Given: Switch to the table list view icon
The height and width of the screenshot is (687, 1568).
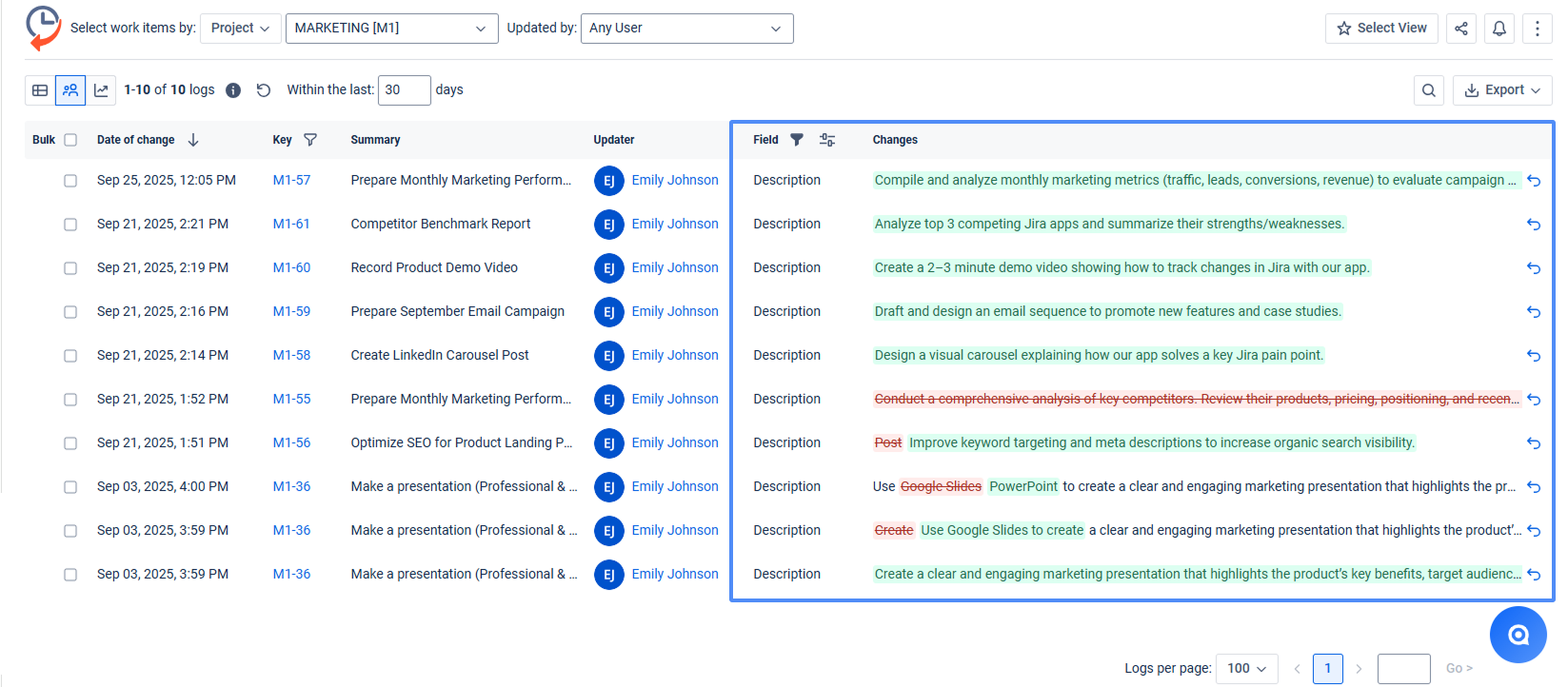Looking at the screenshot, I should (x=40, y=90).
